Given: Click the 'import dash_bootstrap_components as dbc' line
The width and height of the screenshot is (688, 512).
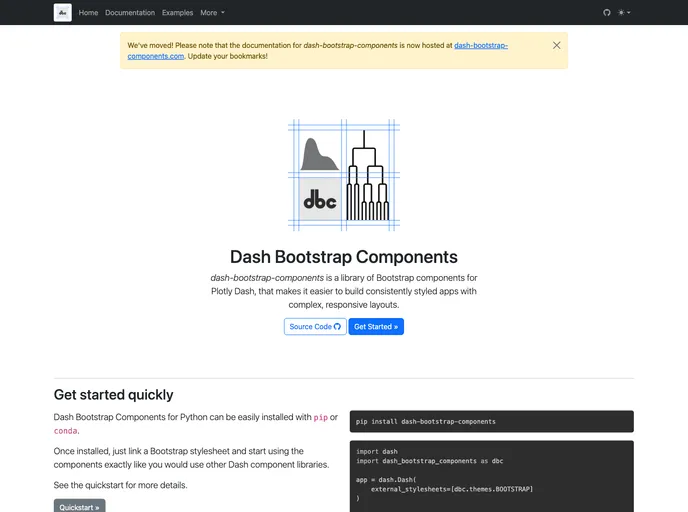Looking at the screenshot, I should click(x=429, y=461).
